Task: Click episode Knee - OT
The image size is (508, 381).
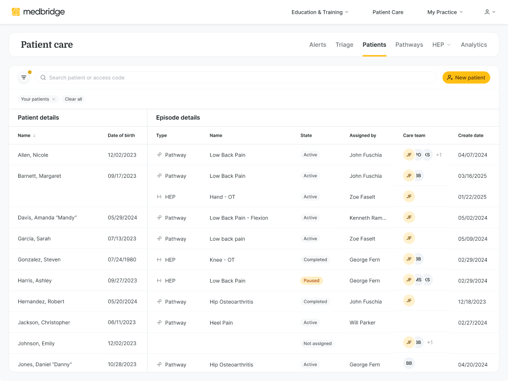Action: coord(222,260)
